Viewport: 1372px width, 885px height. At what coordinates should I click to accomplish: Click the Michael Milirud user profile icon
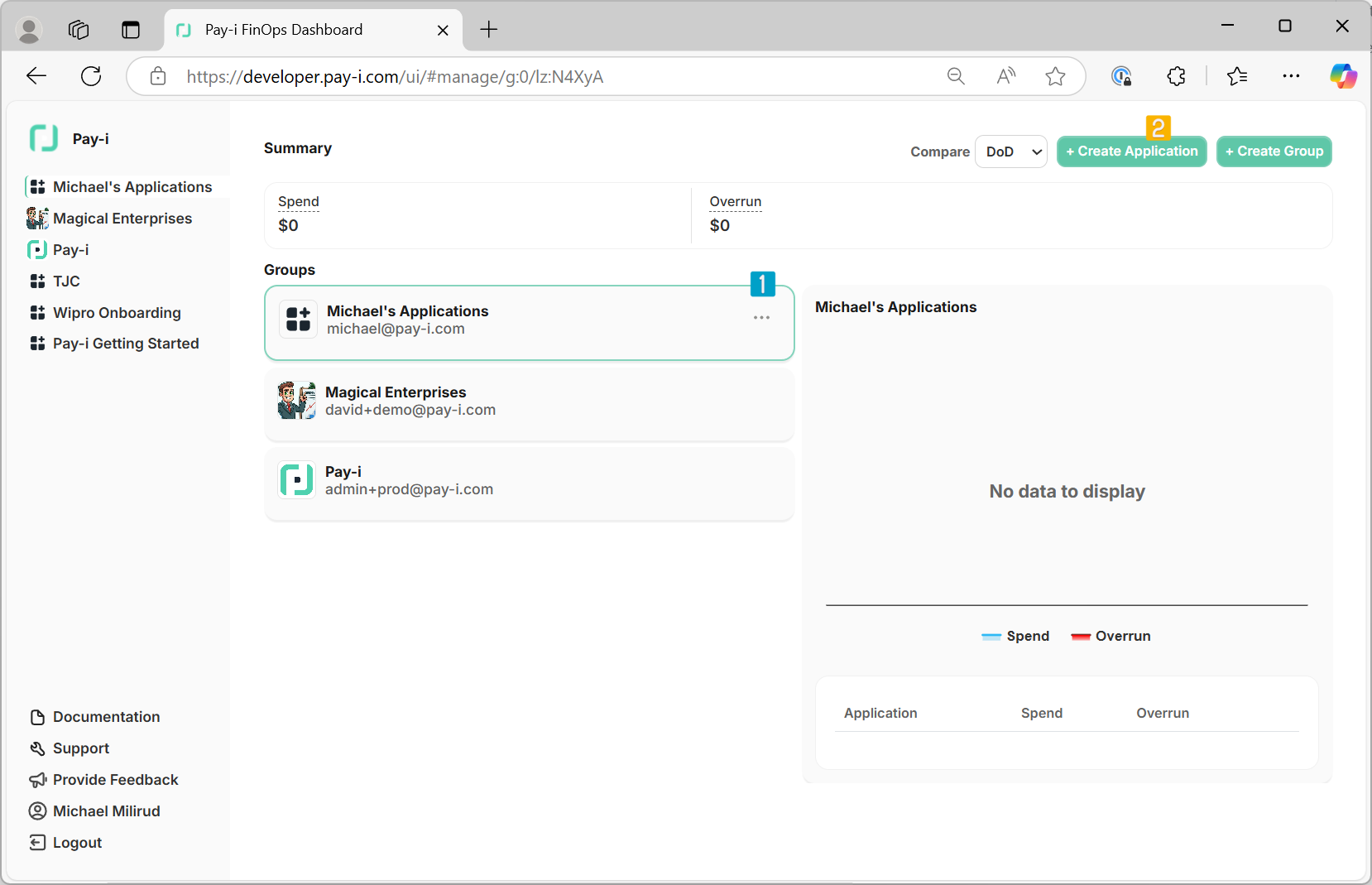[x=37, y=811]
